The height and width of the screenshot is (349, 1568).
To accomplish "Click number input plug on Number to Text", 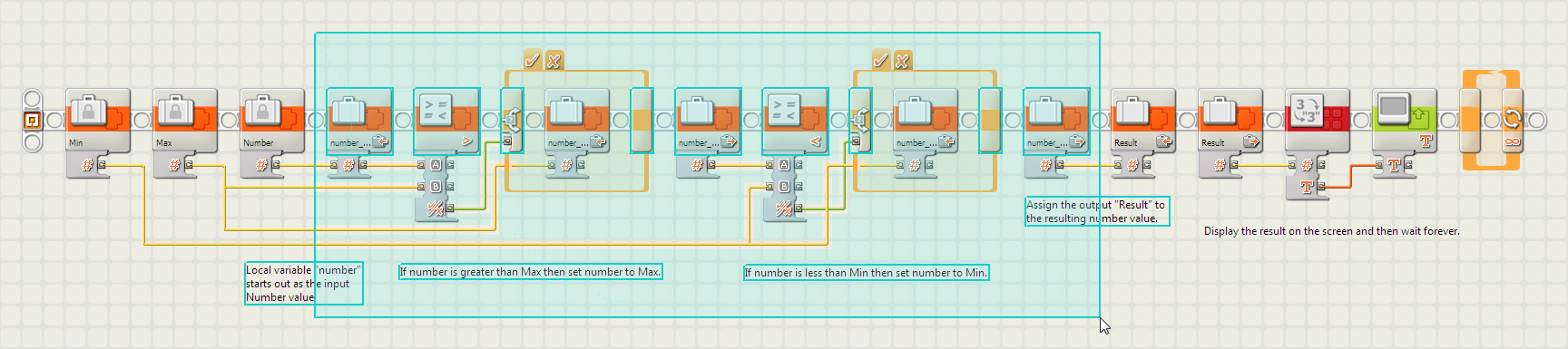I will tap(1292, 165).
